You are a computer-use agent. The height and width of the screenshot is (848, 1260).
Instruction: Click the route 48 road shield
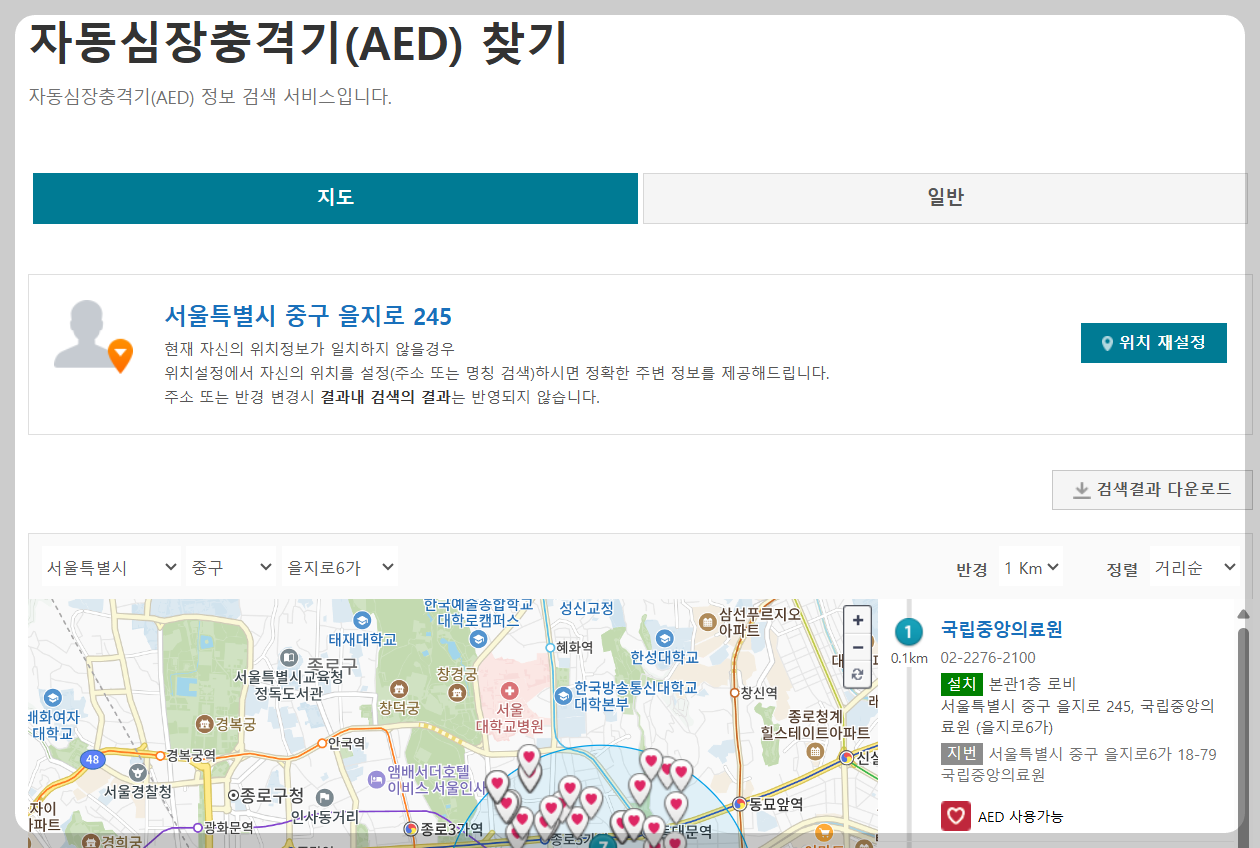(x=93, y=759)
